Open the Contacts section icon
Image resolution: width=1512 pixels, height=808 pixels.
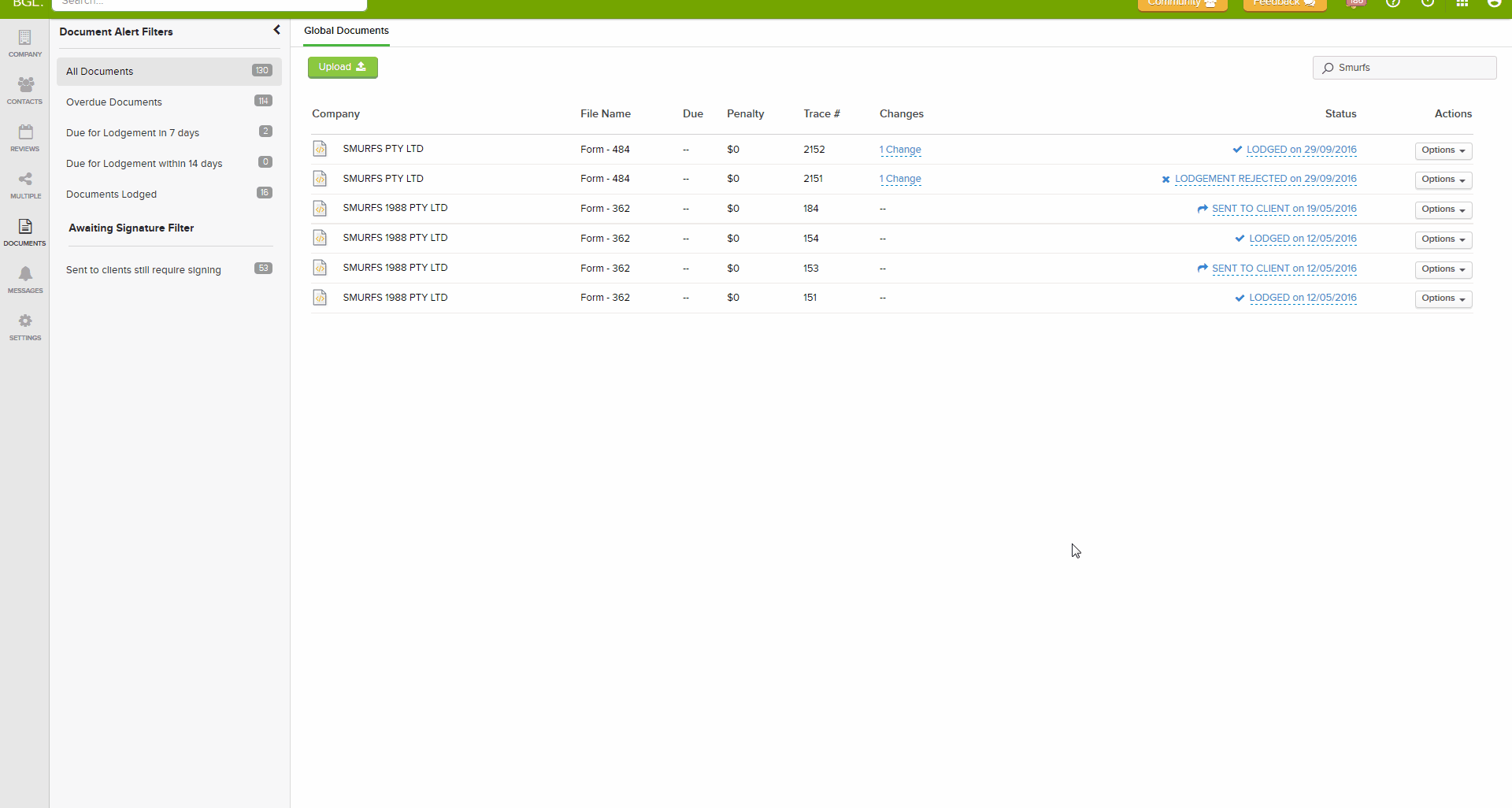pyautogui.click(x=25, y=90)
